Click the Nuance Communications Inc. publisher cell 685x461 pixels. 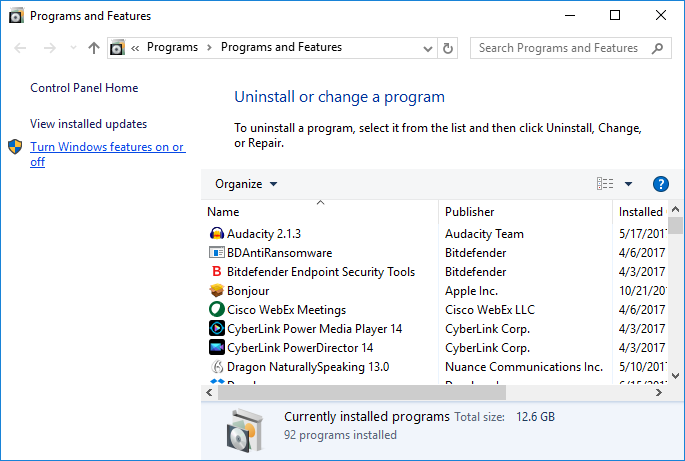click(524, 367)
